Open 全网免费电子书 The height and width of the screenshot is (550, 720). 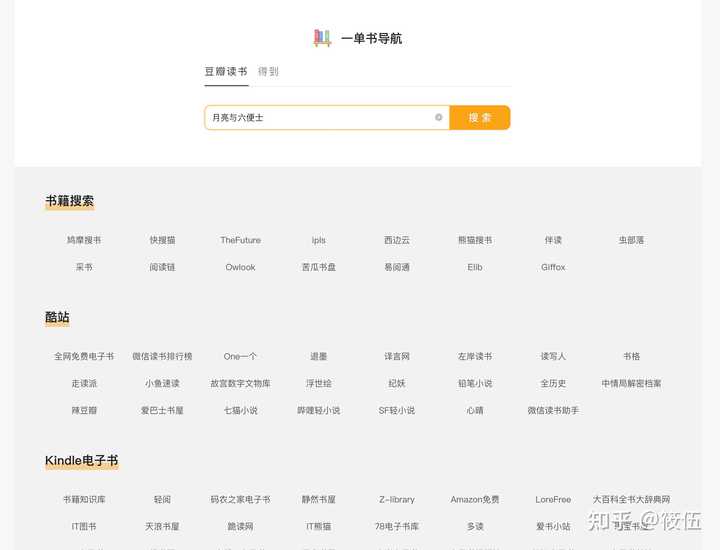(84, 356)
